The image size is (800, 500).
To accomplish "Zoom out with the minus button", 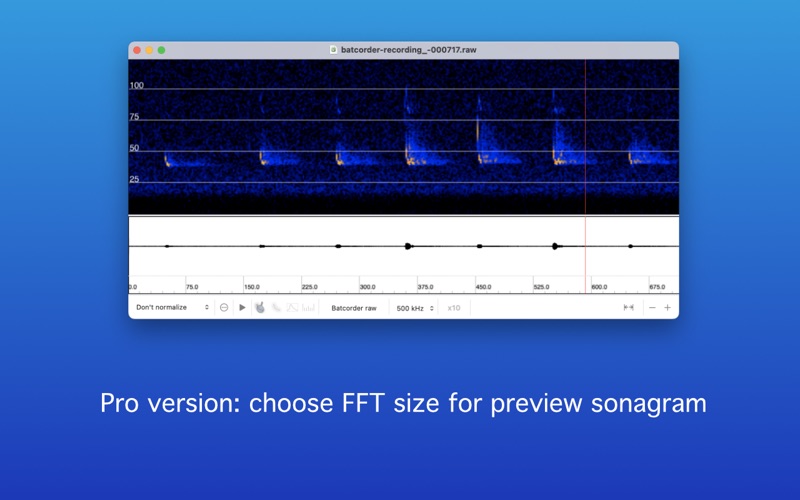I will (652, 307).
